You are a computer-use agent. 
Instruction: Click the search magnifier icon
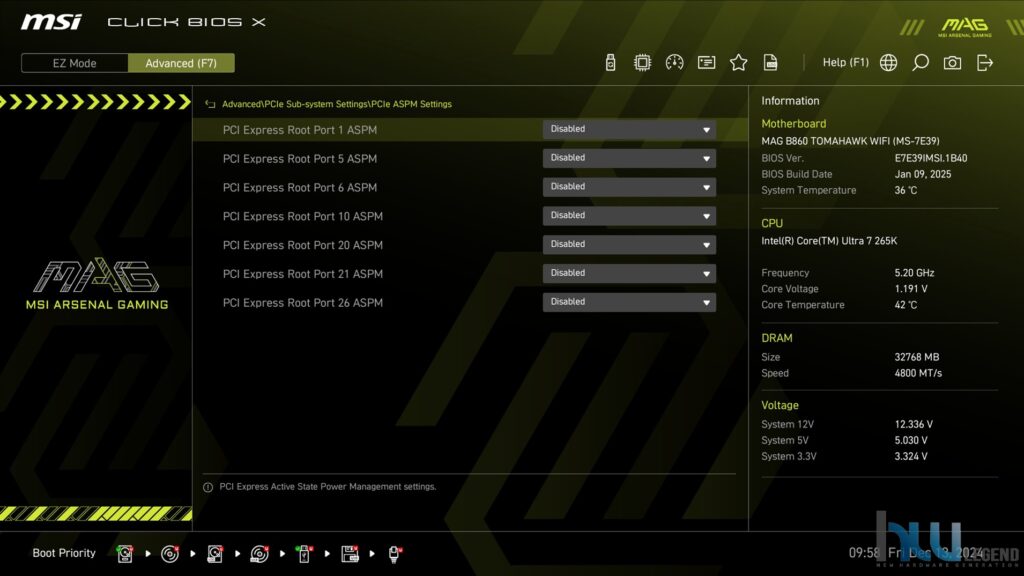pos(920,63)
